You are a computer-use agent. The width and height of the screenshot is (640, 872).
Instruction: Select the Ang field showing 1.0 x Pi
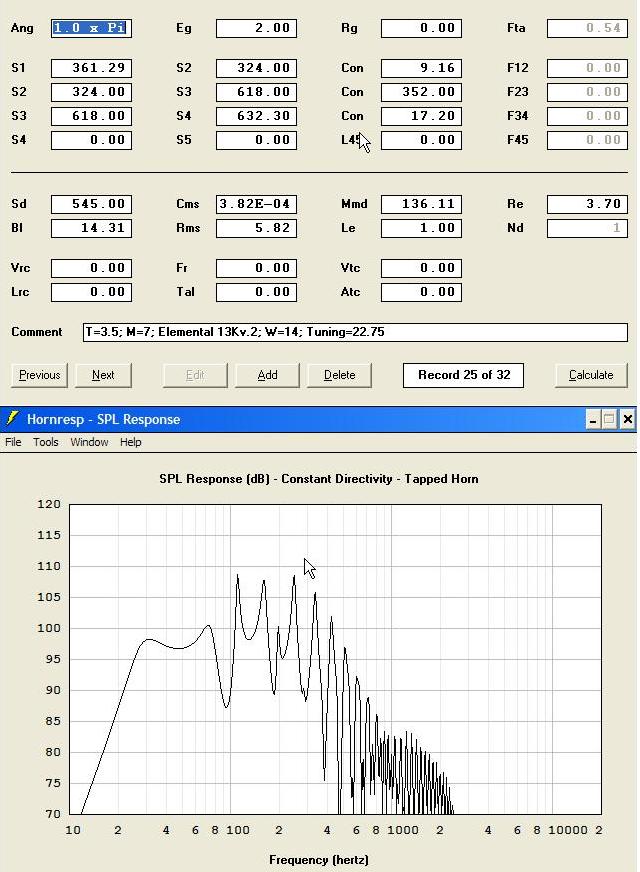(x=91, y=28)
